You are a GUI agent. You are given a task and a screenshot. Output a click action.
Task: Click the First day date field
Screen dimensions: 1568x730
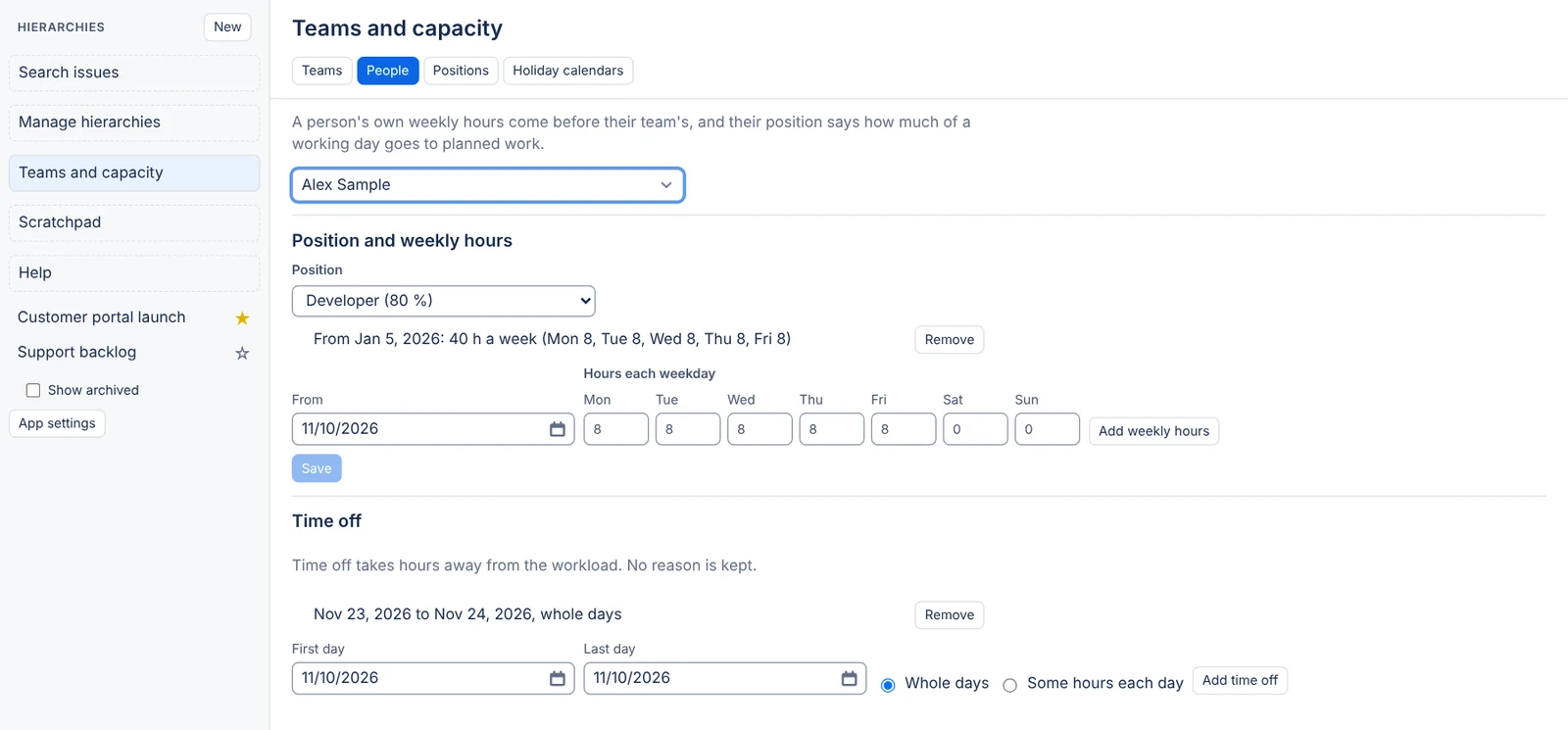coord(433,678)
